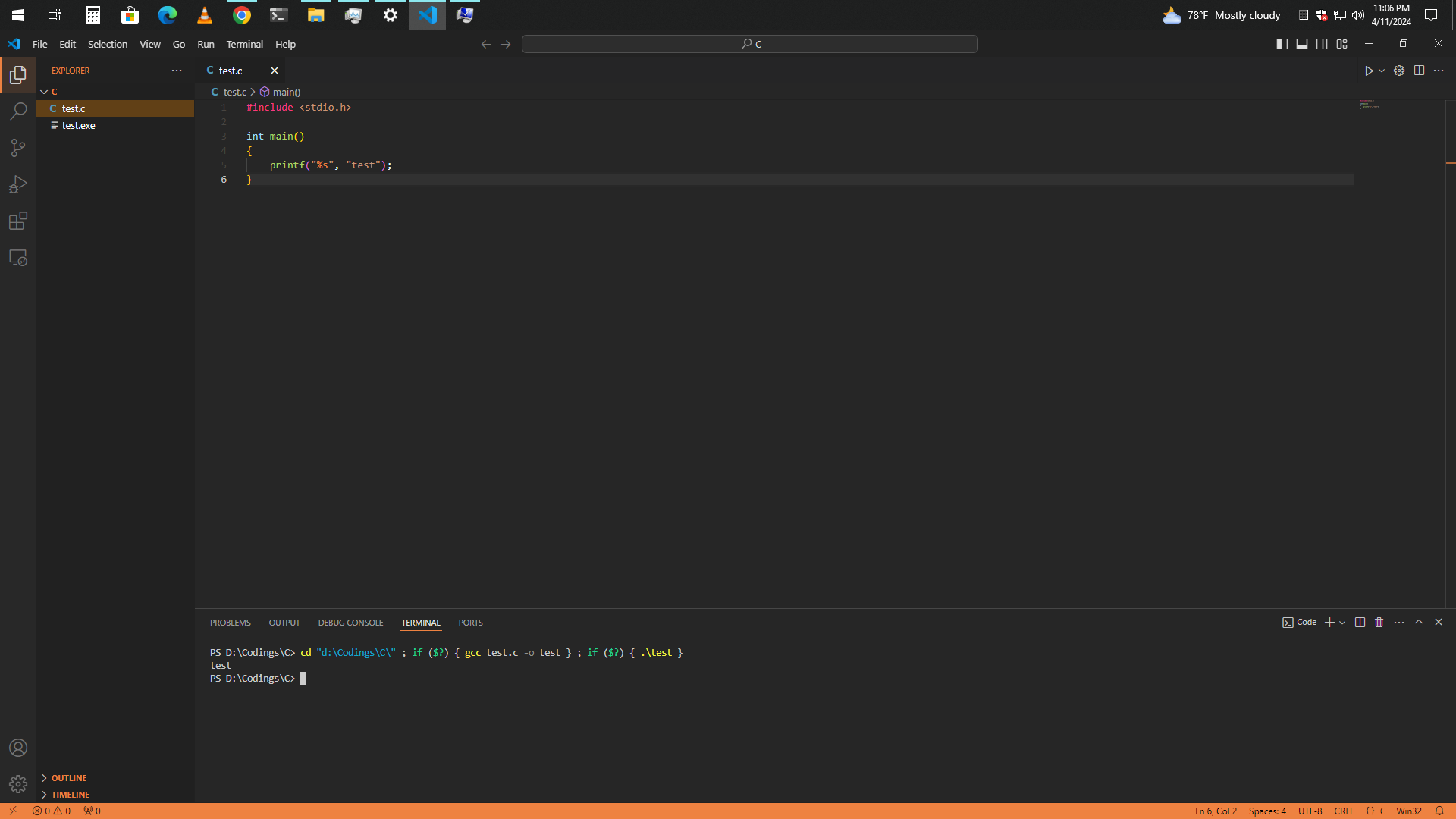Maximize the panel size with chevron

(x=1419, y=622)
